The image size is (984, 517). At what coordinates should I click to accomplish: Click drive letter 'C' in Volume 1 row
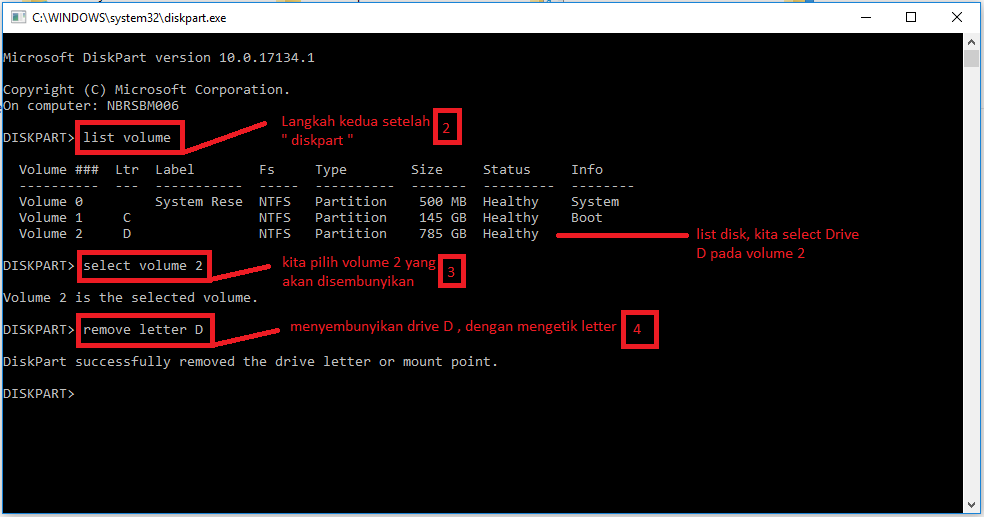127,218
